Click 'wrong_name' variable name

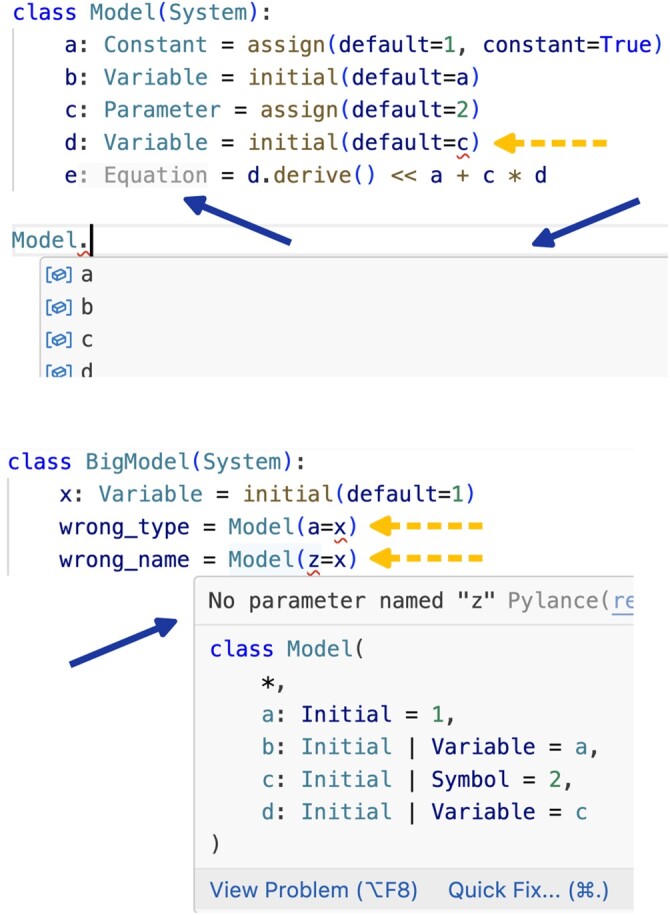point(124,560)
